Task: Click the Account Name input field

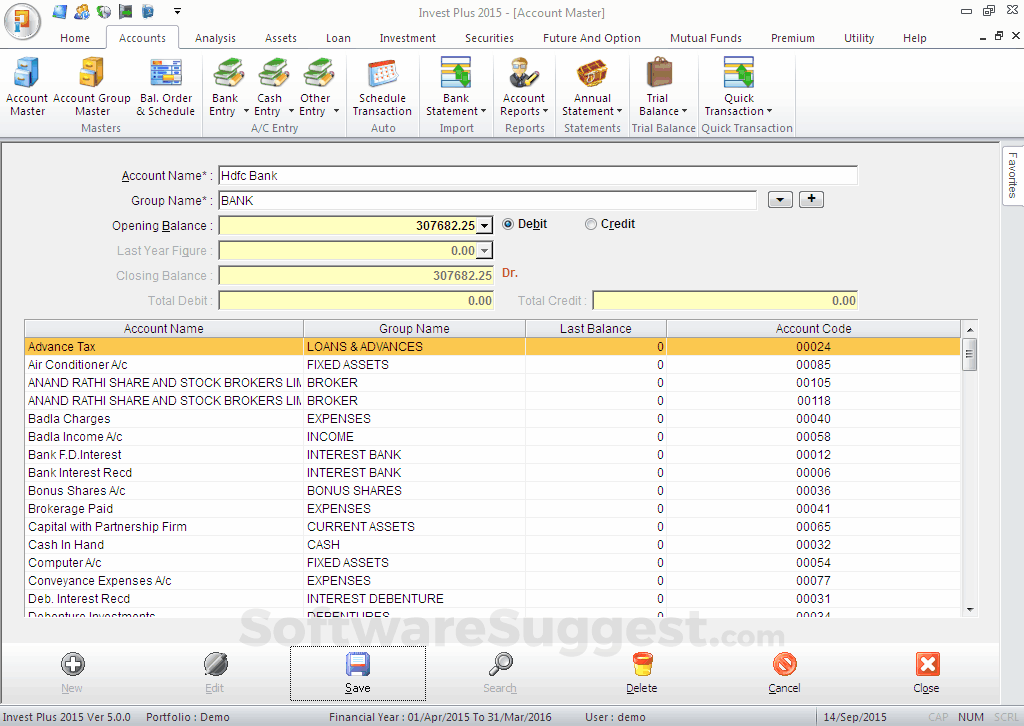Action: 537,176
